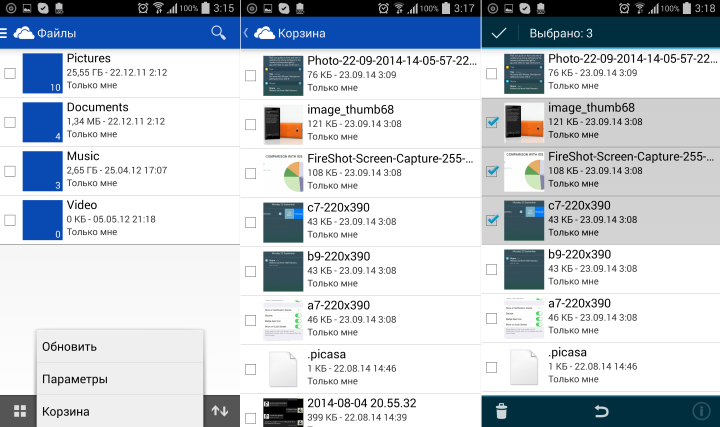
Task: Go back using Корзина header arrow
Action: point(247,33)
